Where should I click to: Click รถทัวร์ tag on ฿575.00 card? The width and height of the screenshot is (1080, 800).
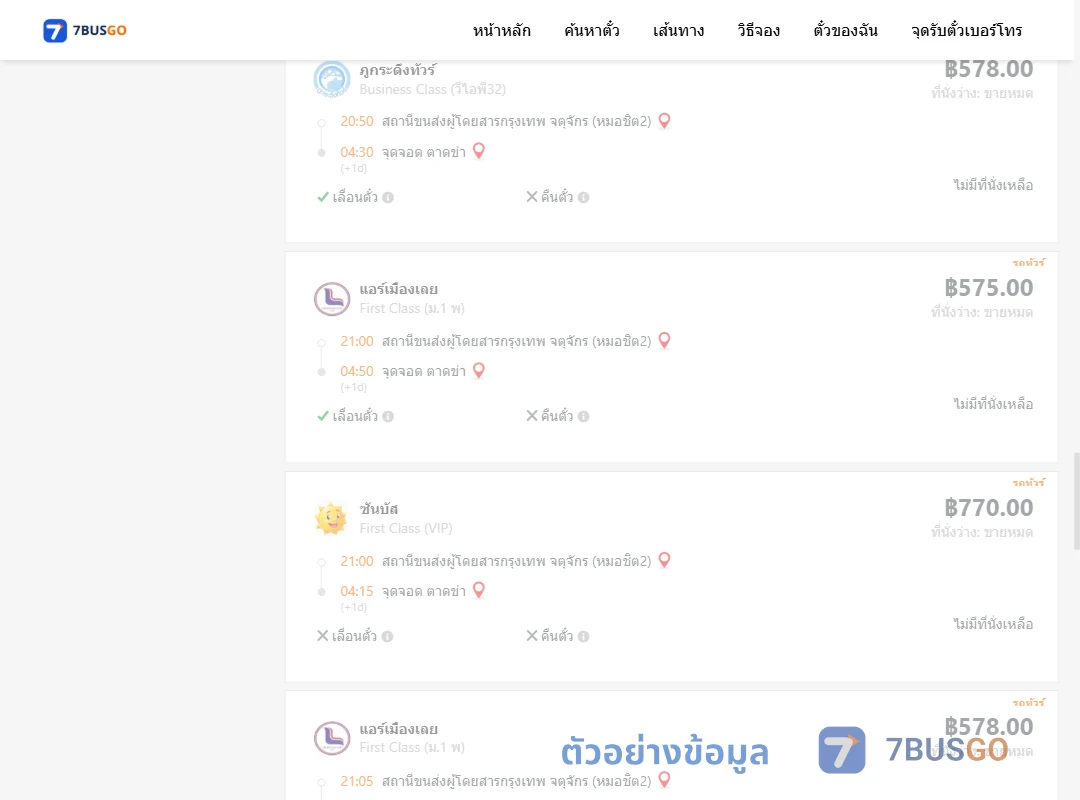pyautogui.click(x=1028, y=263)
